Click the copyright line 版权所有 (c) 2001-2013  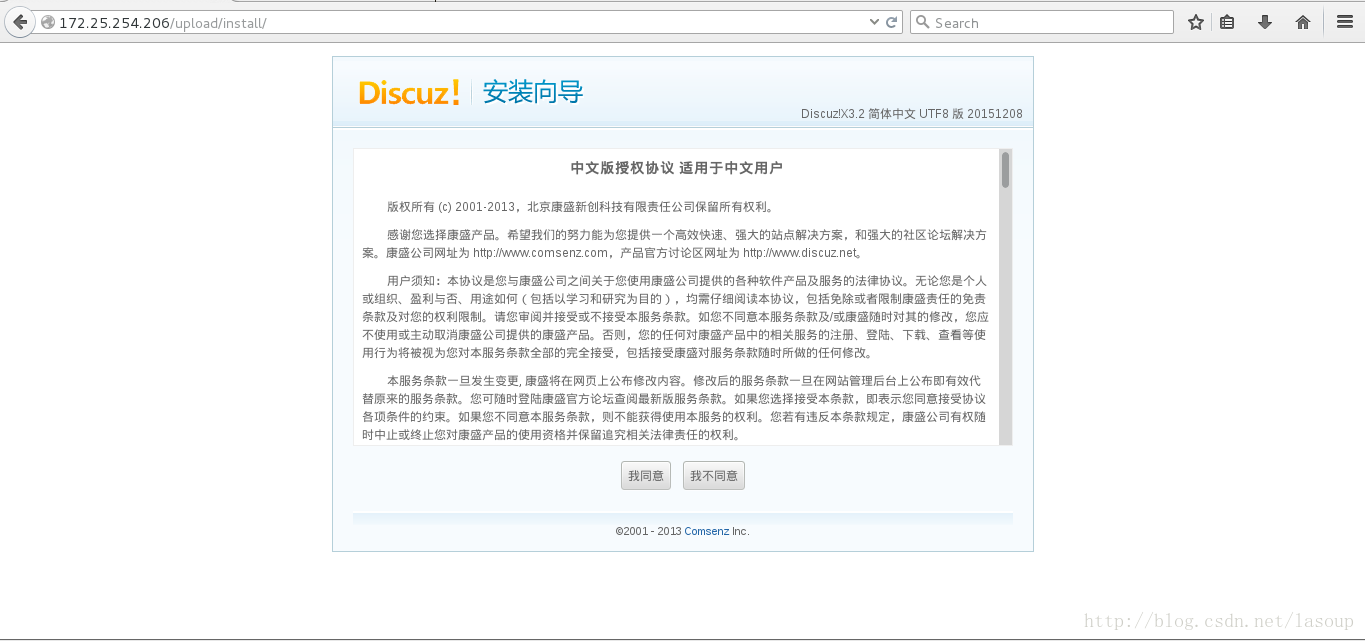pyautogui.click(x=580, y=207)
